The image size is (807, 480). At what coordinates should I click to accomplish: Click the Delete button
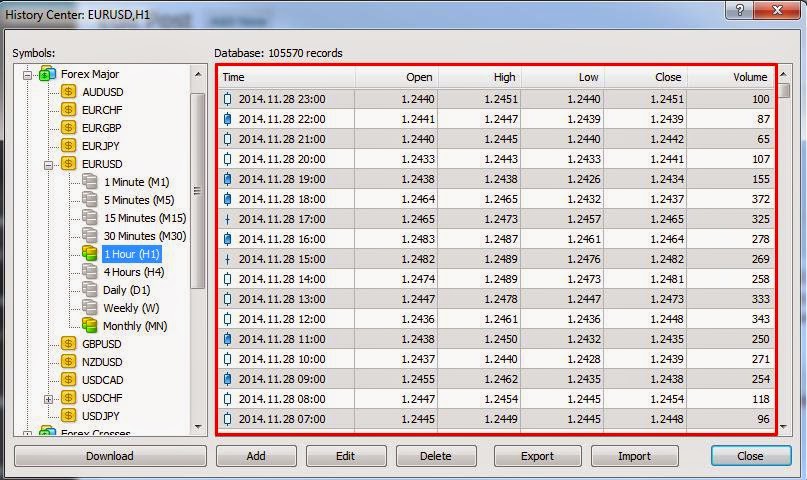436,456
